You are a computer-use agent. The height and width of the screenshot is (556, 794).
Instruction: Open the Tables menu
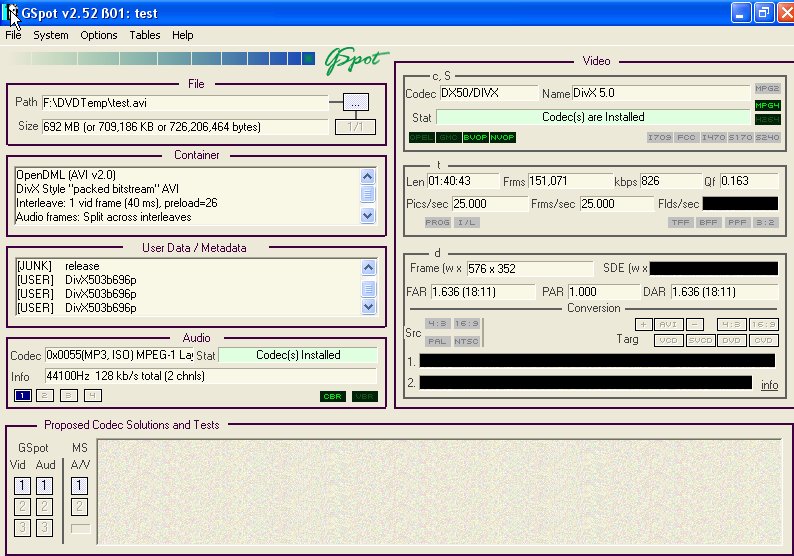coord(145,35)
